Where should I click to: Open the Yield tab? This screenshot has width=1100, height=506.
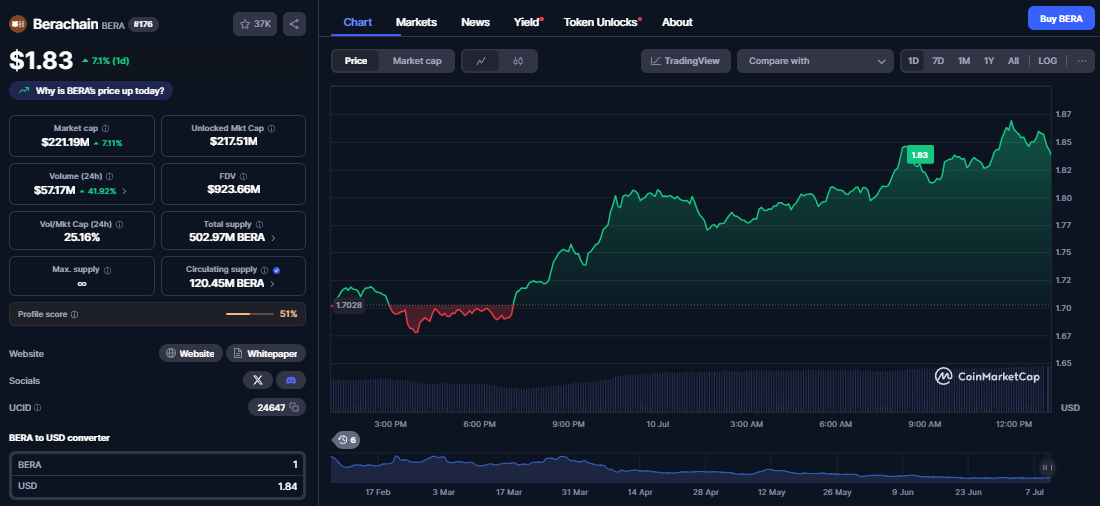pos(528,22)
